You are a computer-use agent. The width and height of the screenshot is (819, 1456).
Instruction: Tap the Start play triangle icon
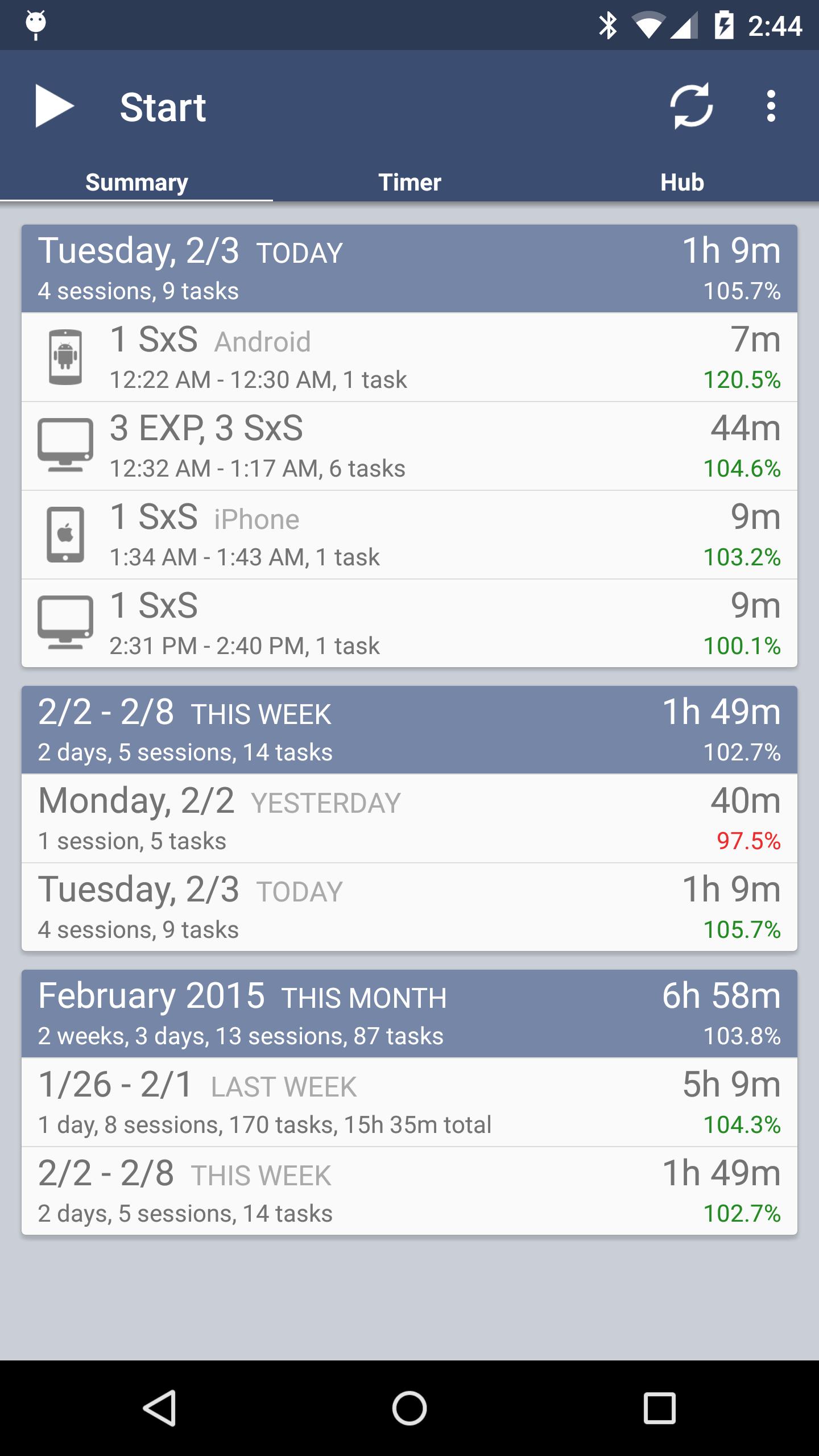coord(54,106)
